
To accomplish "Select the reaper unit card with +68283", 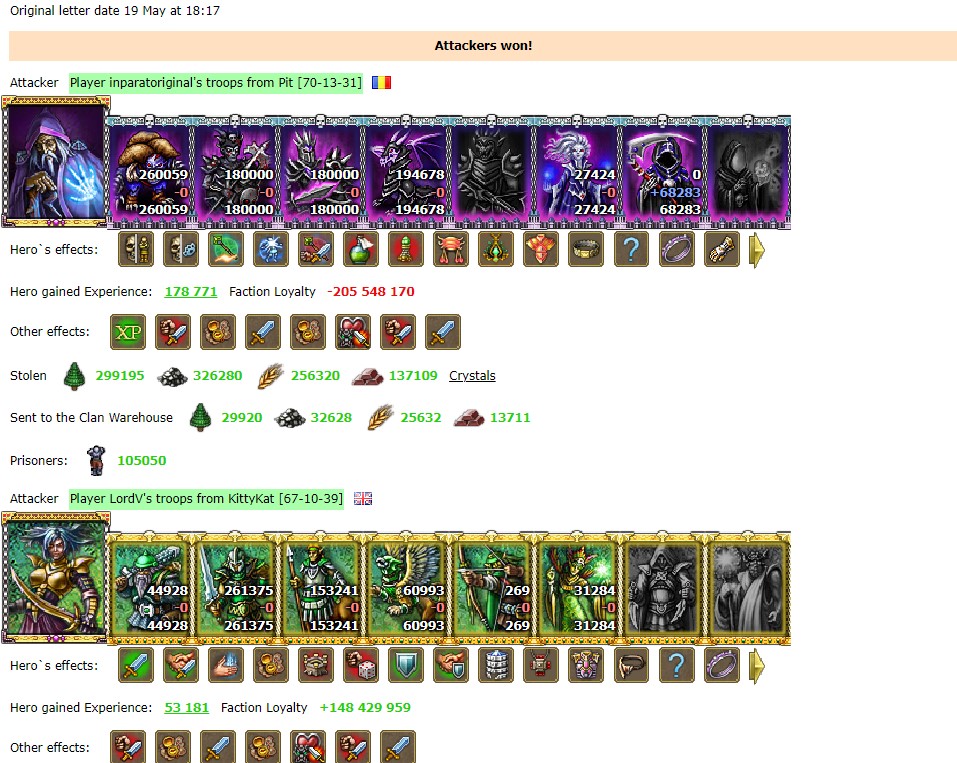I will point(663,172).
